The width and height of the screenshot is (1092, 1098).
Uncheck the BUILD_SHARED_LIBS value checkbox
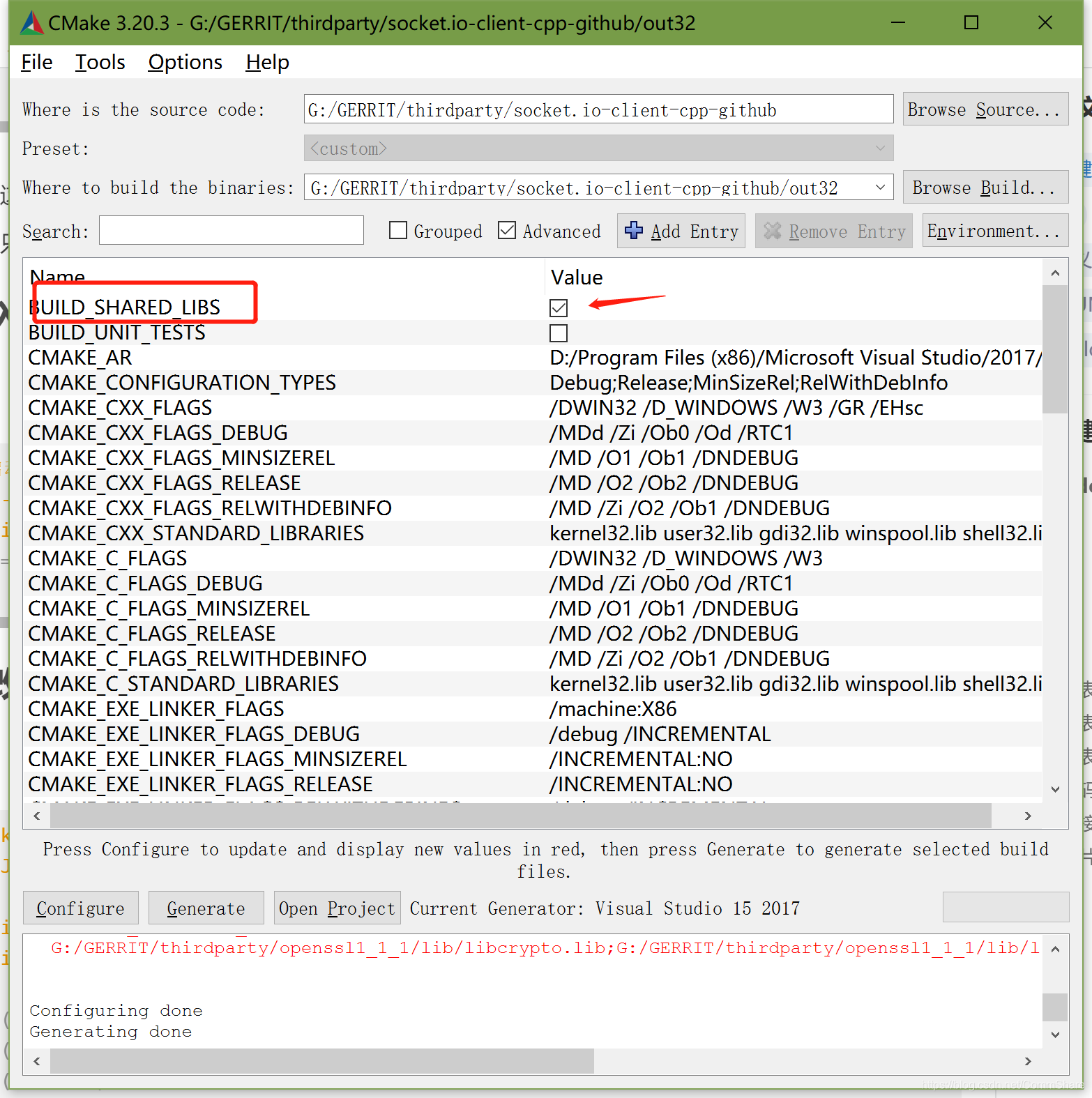559,307
